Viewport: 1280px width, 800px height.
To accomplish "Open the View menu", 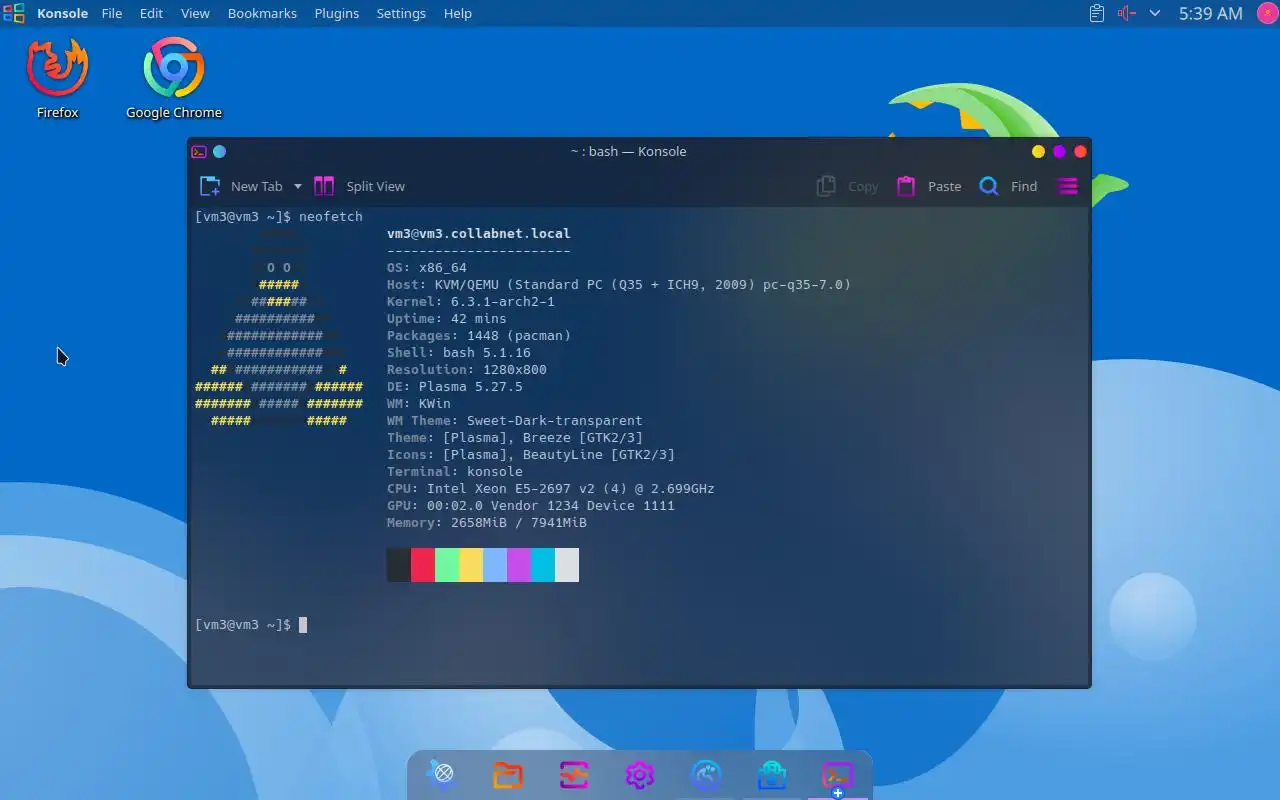I will (x=195, y=13).
